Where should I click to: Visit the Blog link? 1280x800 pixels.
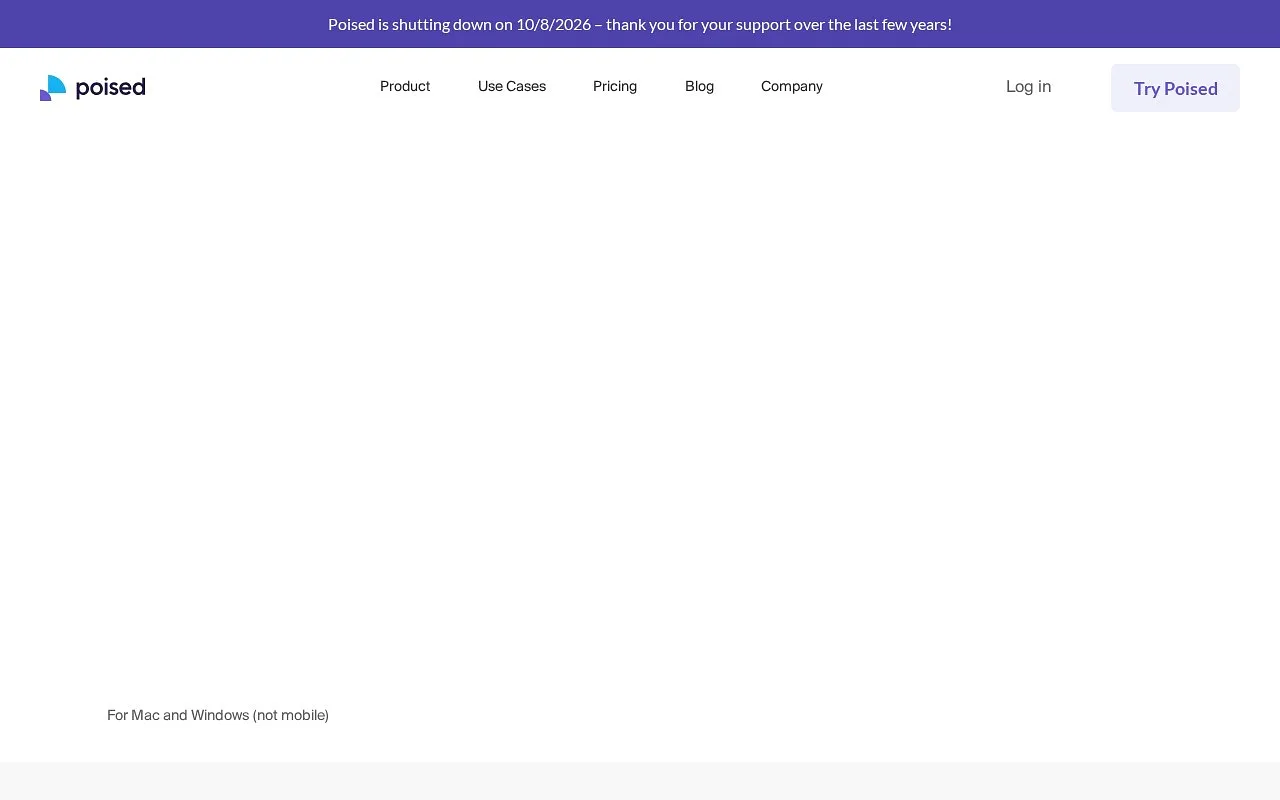click(x=699, y=87)
